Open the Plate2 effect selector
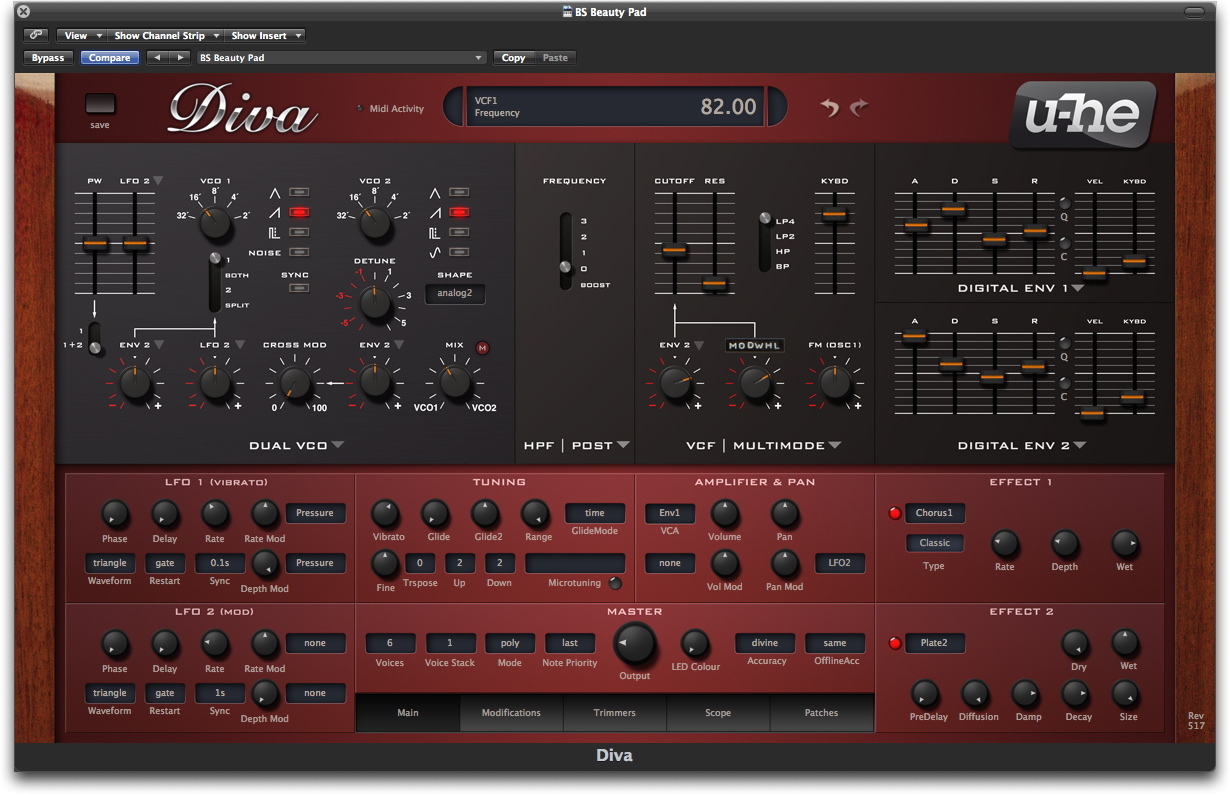This screenshot has height=795, width=1230. [935, 643]
